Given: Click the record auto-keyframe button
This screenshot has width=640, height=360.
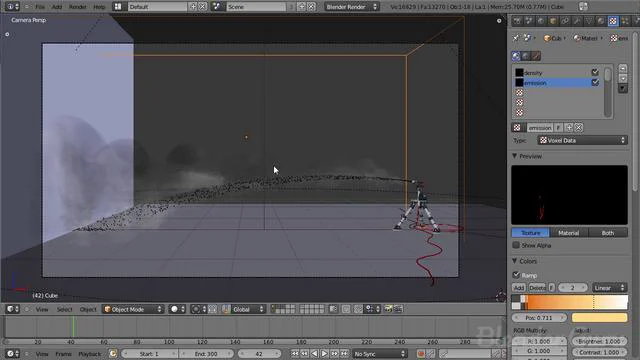Looking at the screenshot, I should (421, 353).
